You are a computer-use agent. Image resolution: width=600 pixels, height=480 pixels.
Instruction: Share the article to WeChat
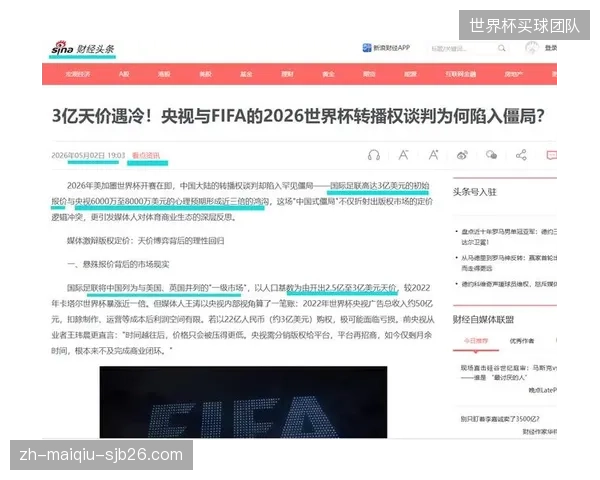pos(491,155)
